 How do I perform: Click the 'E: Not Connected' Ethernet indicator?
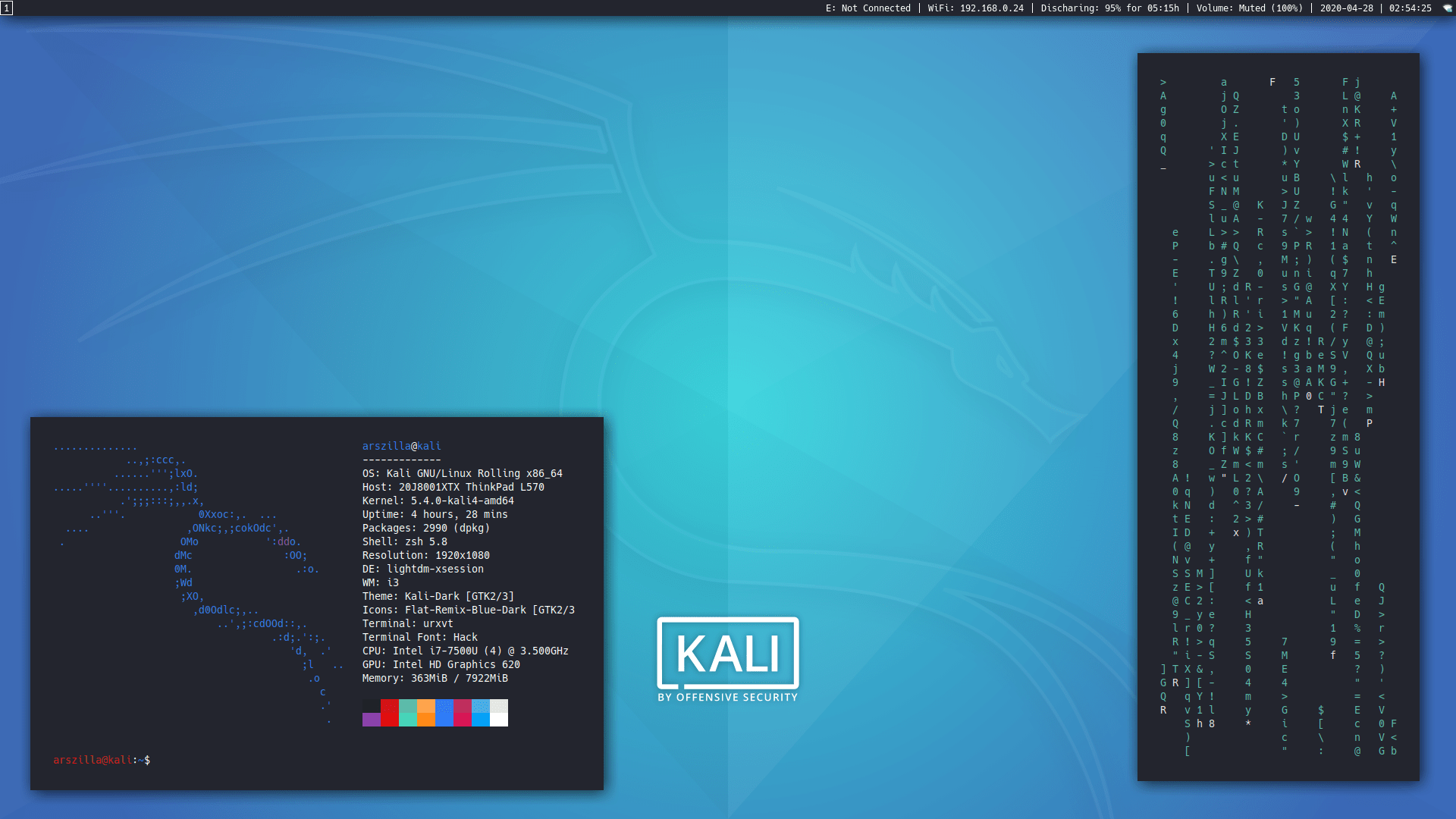click(x=869, y=8)
